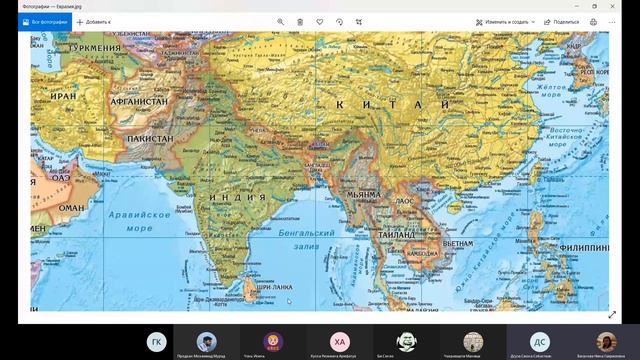
Task: Open the Add to menu
Action: pos(94,22)
